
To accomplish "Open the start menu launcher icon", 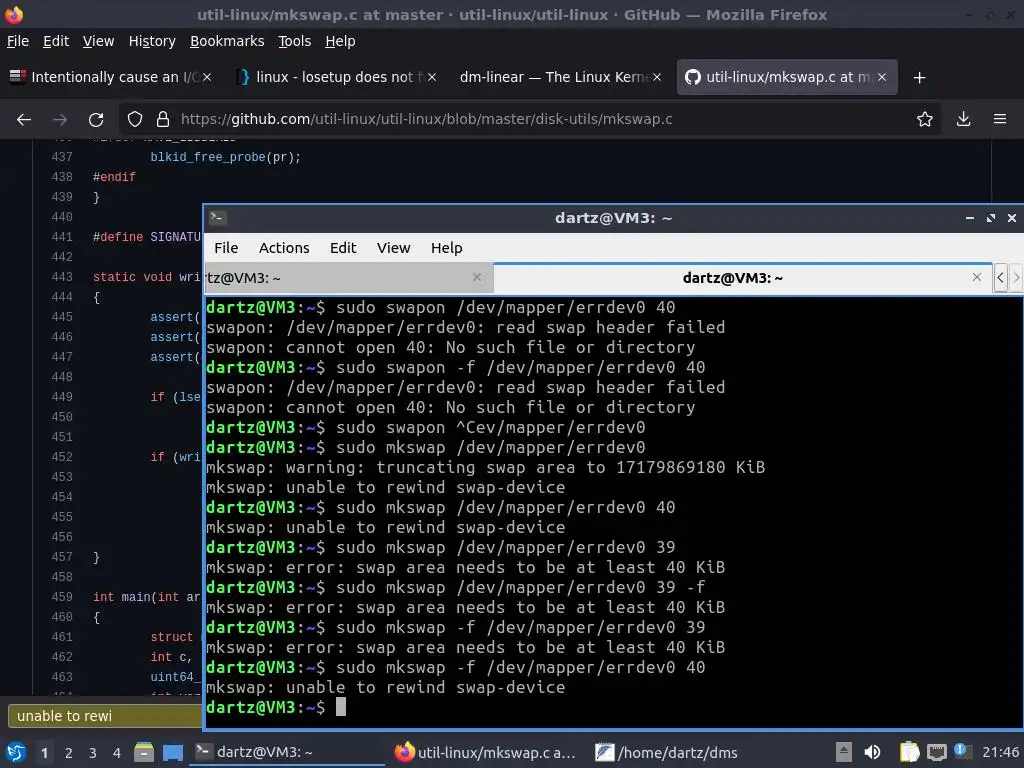I will (x=16, y=752).
